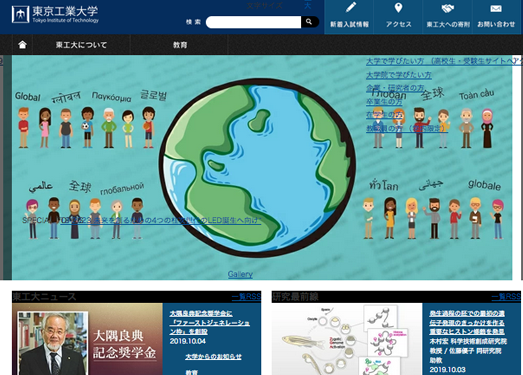The height and width of the screenshot is (375, 523).
Task: Go to home via house icon
Action: click(22, 45)
